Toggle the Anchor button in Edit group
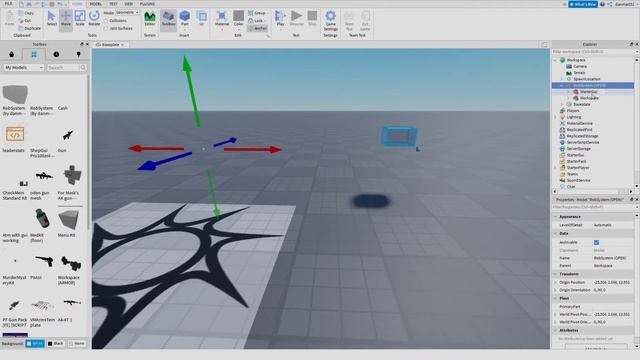Image resolution: width=640 pixels, height=360 pixels. (258, 28)
